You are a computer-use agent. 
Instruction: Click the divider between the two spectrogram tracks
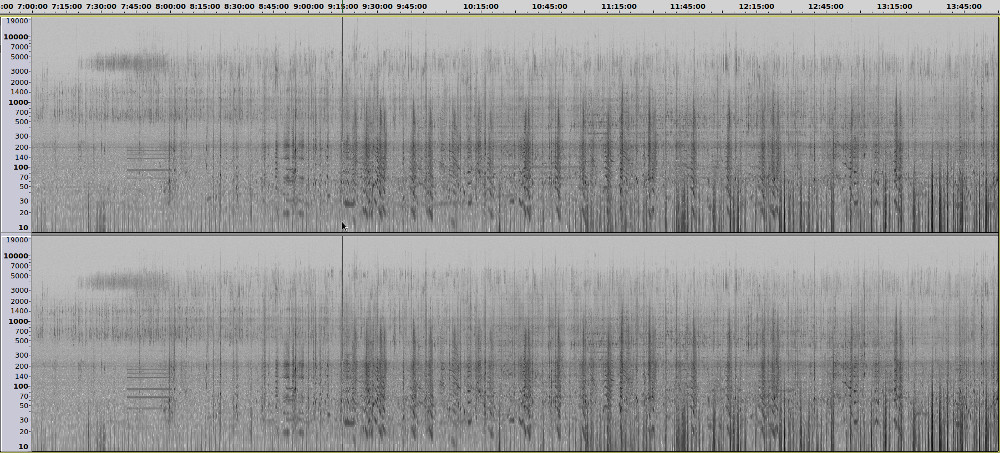(500, 234)
